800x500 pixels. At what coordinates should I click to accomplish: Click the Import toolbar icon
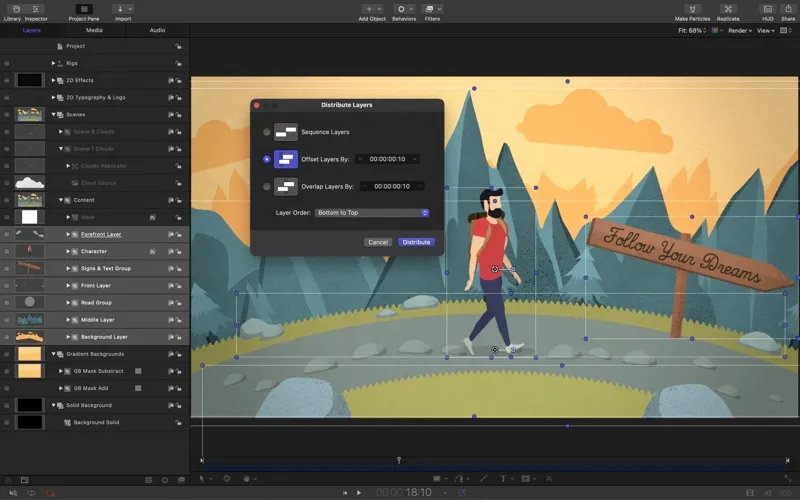[x=122, y=9]
